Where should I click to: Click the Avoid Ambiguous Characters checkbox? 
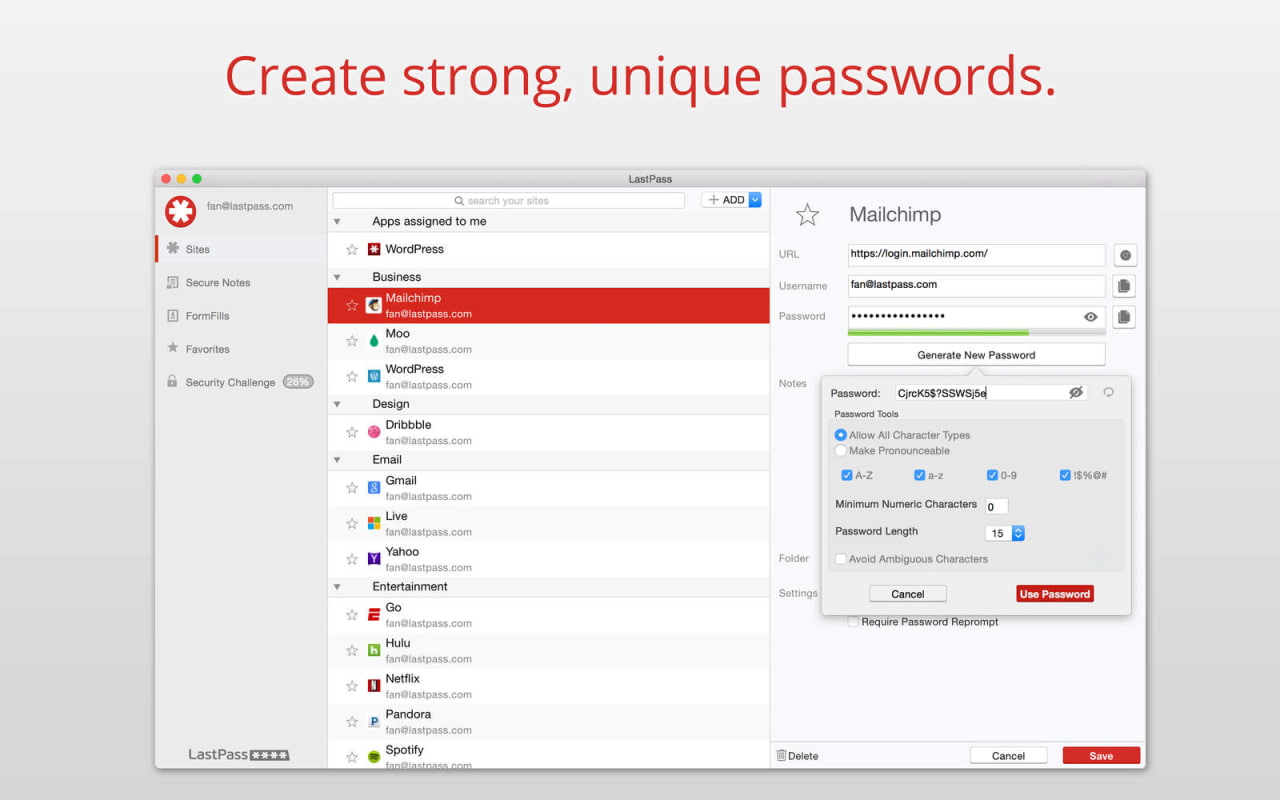coord(841,560)
